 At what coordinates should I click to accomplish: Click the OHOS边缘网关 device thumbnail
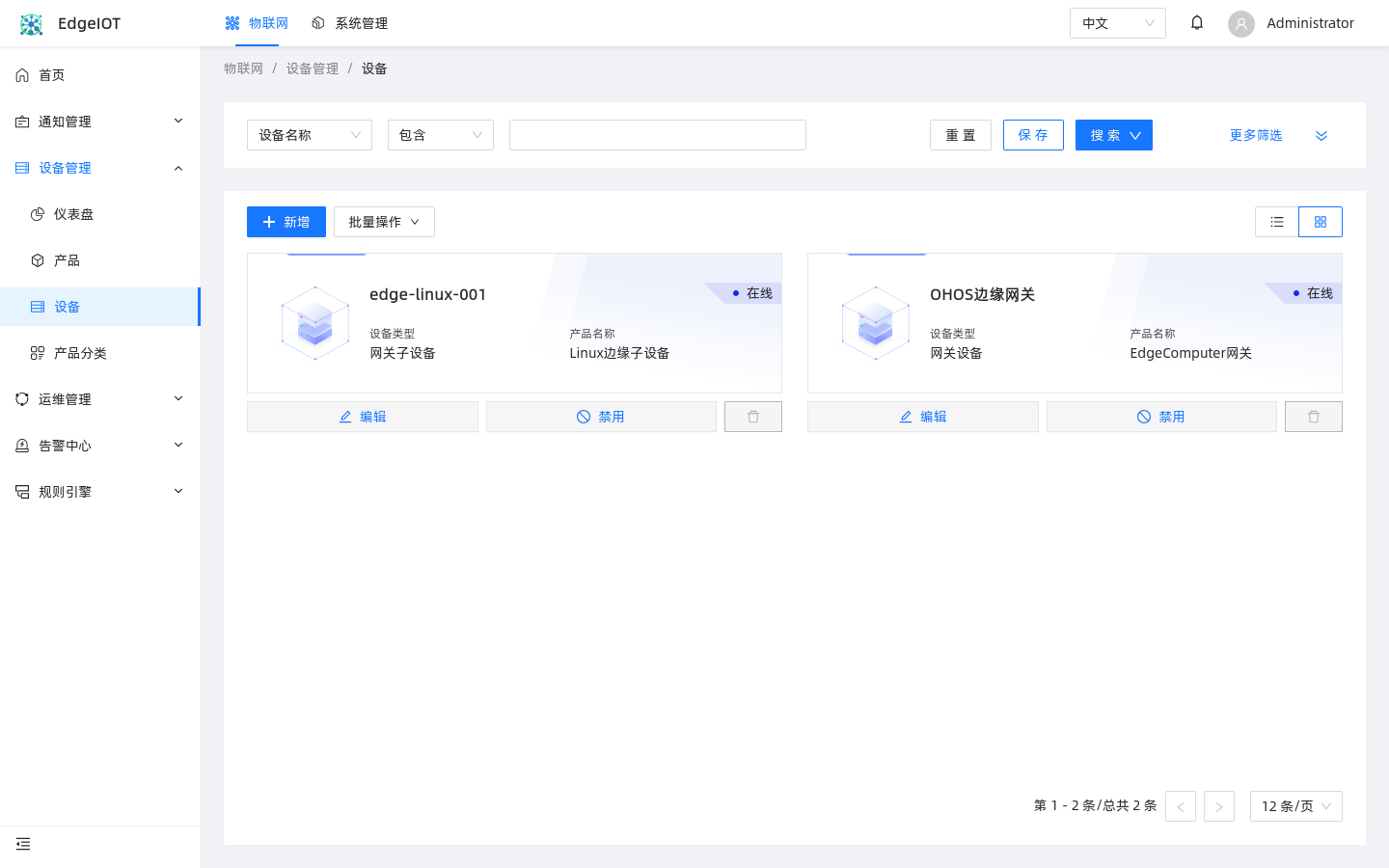click(x=876, y=323)
